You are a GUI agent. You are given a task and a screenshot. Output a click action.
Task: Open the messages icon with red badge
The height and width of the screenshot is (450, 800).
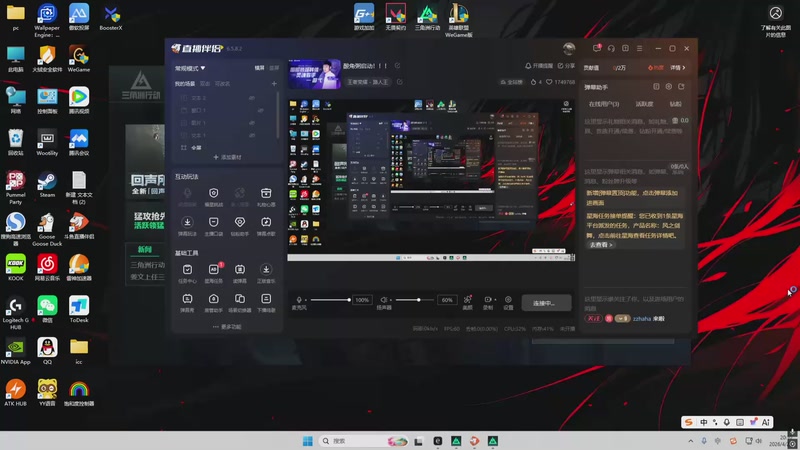(x=596, y=48)
